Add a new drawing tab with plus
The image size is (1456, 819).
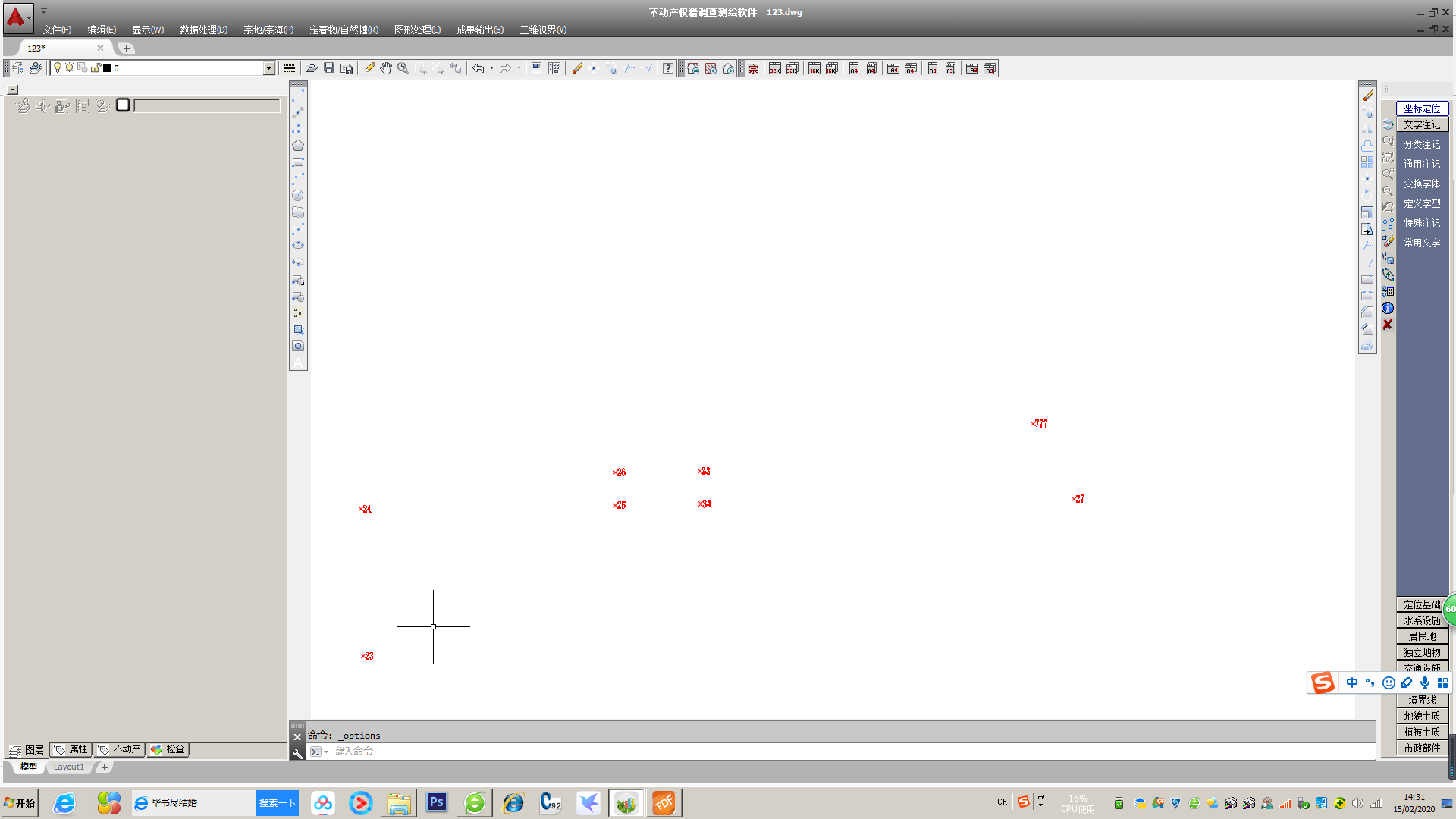(x=127, y=49)
